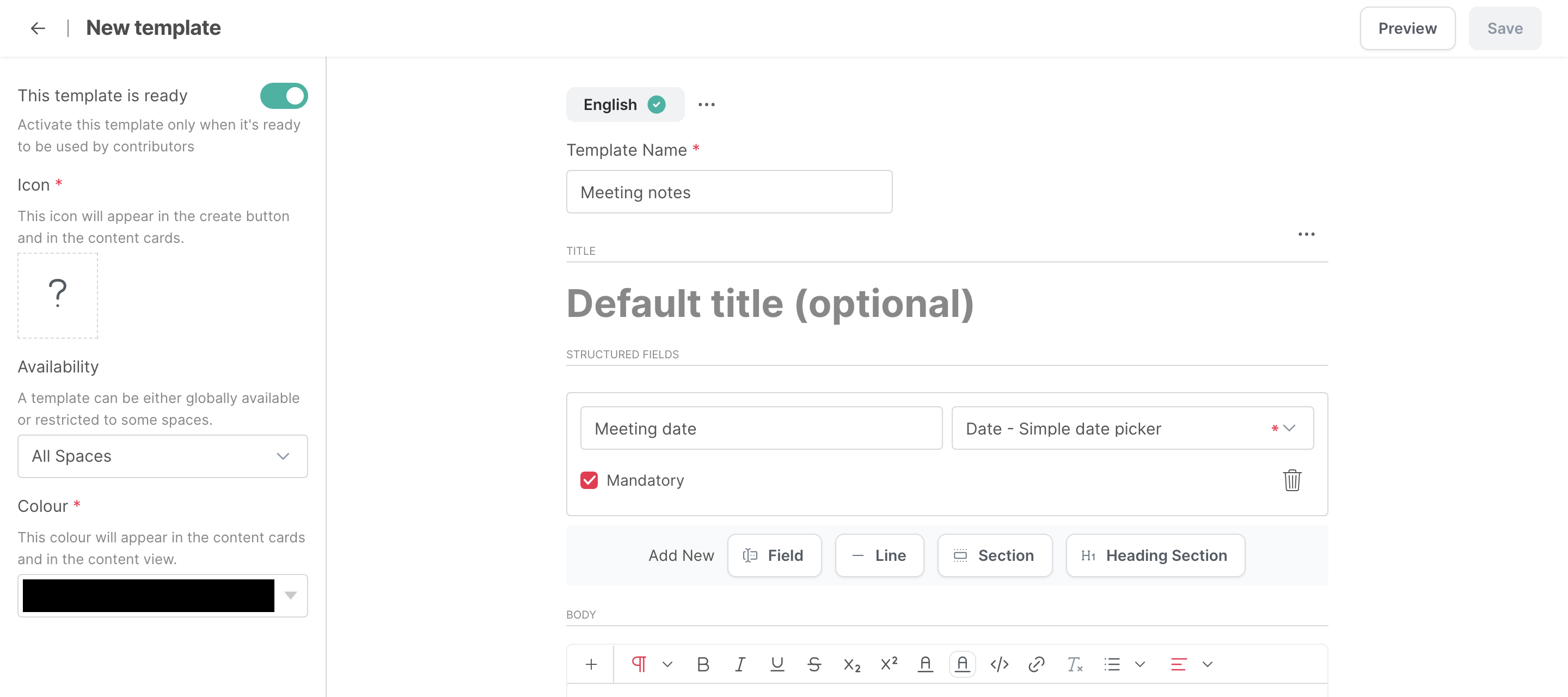Open the language options ellipsis next to English
1568x697 pixels.
click(x=706, y=105)
